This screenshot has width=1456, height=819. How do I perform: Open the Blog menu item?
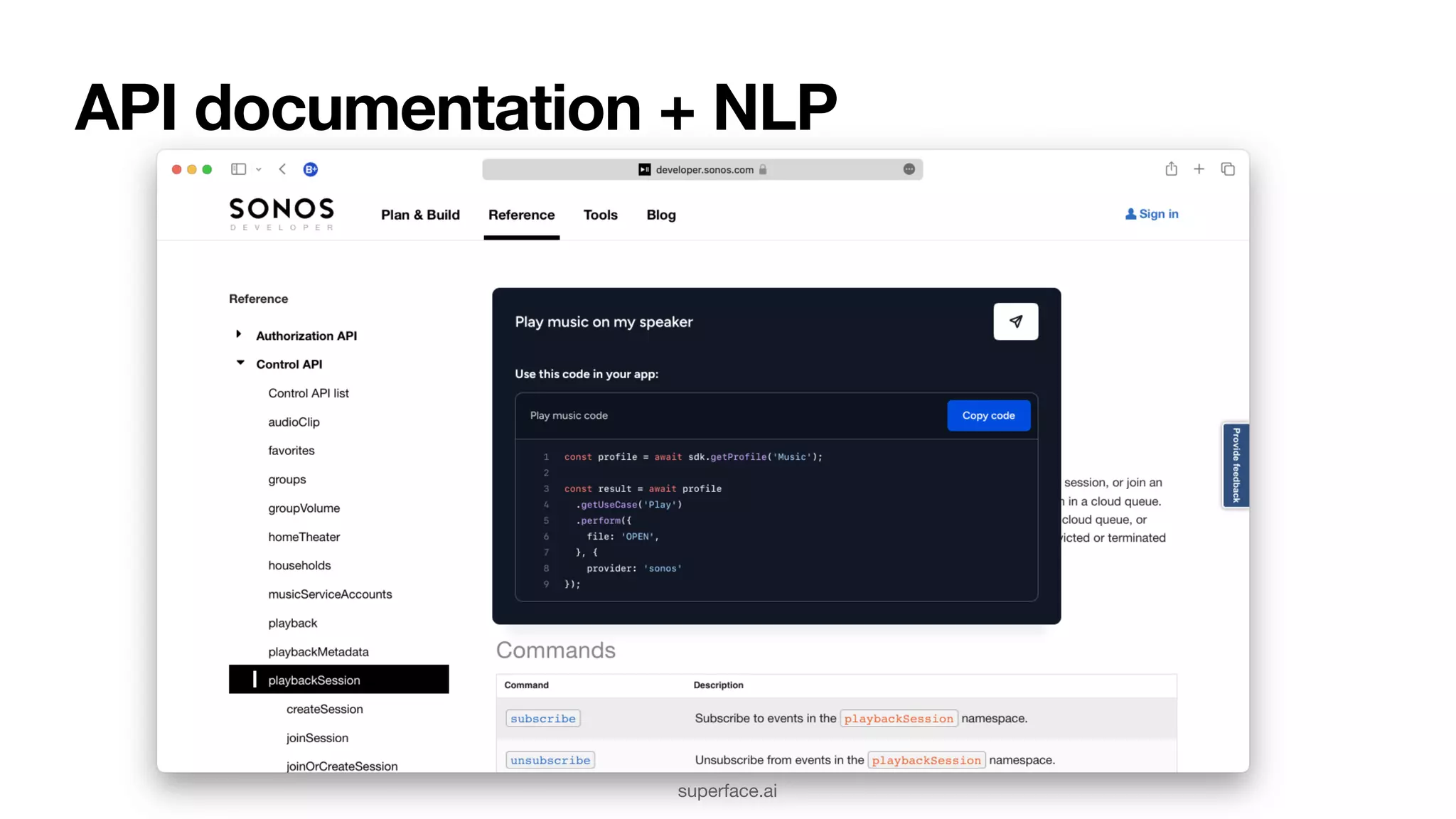click(661, 215)
